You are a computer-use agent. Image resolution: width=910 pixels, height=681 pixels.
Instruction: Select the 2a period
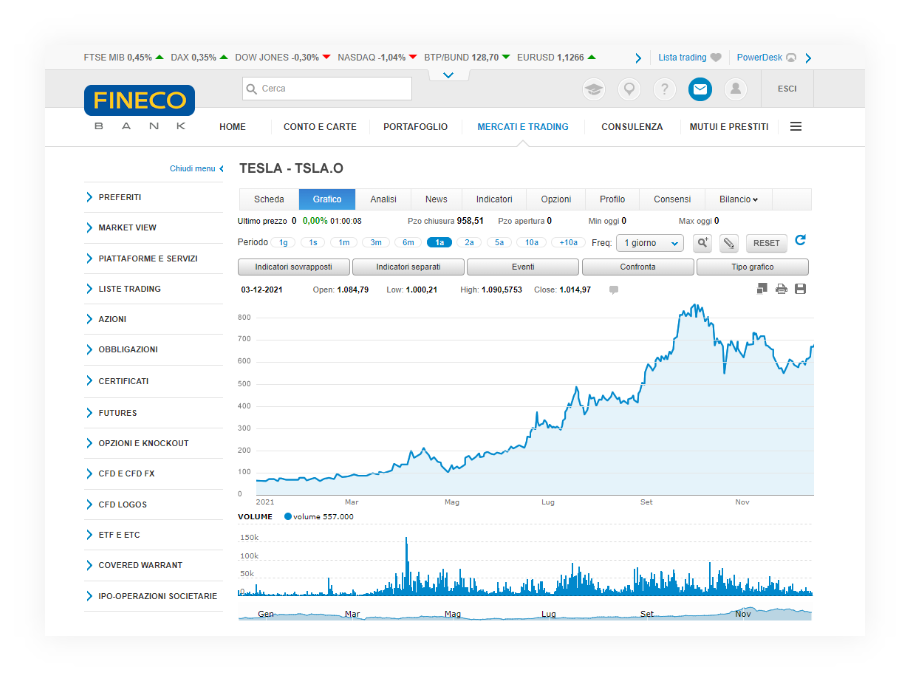click(x=470, y=243)
